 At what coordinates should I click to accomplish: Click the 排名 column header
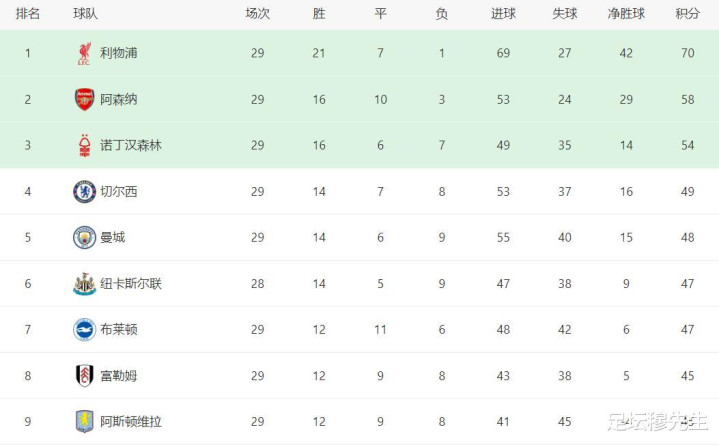[28, 14]
